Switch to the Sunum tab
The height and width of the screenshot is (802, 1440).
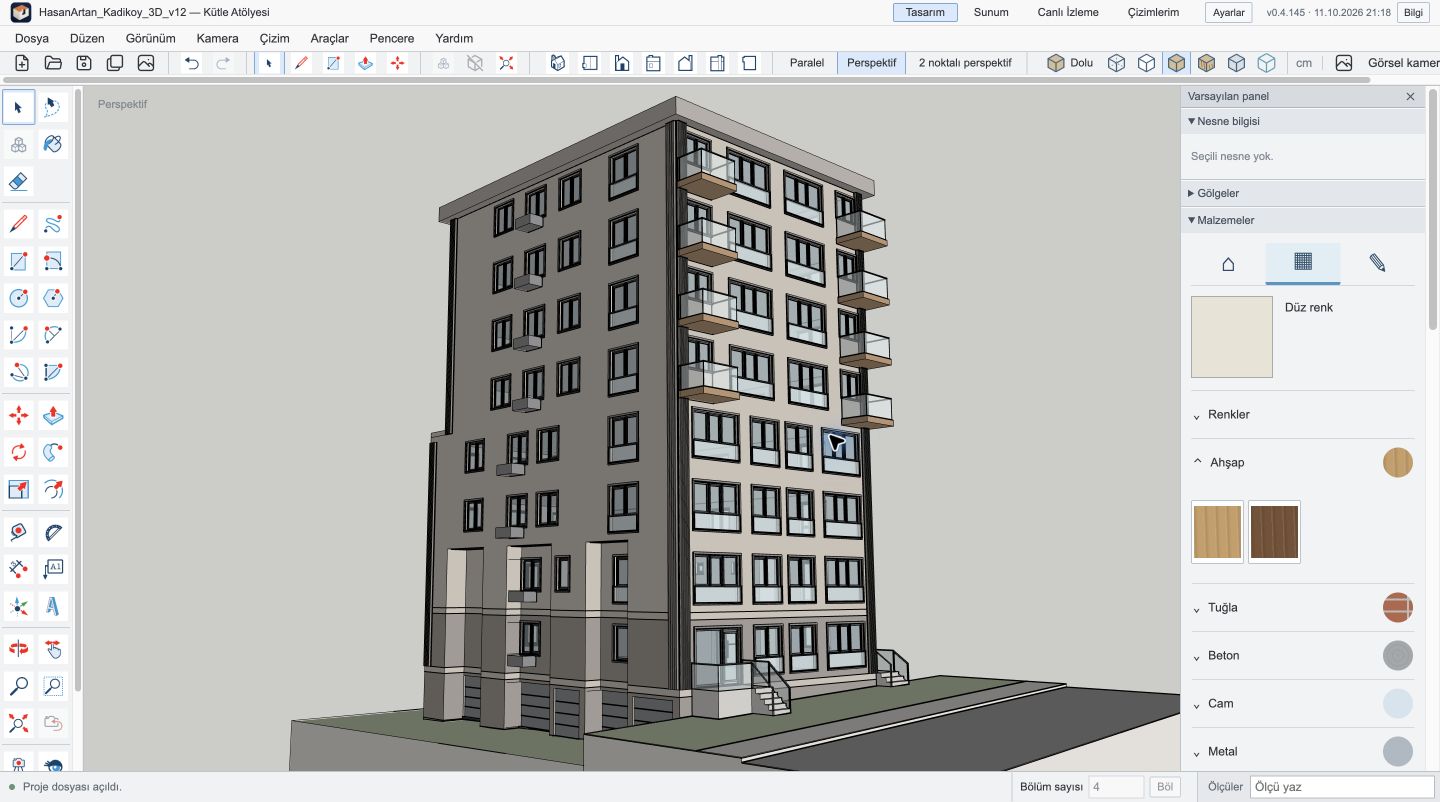coord(991,13)
